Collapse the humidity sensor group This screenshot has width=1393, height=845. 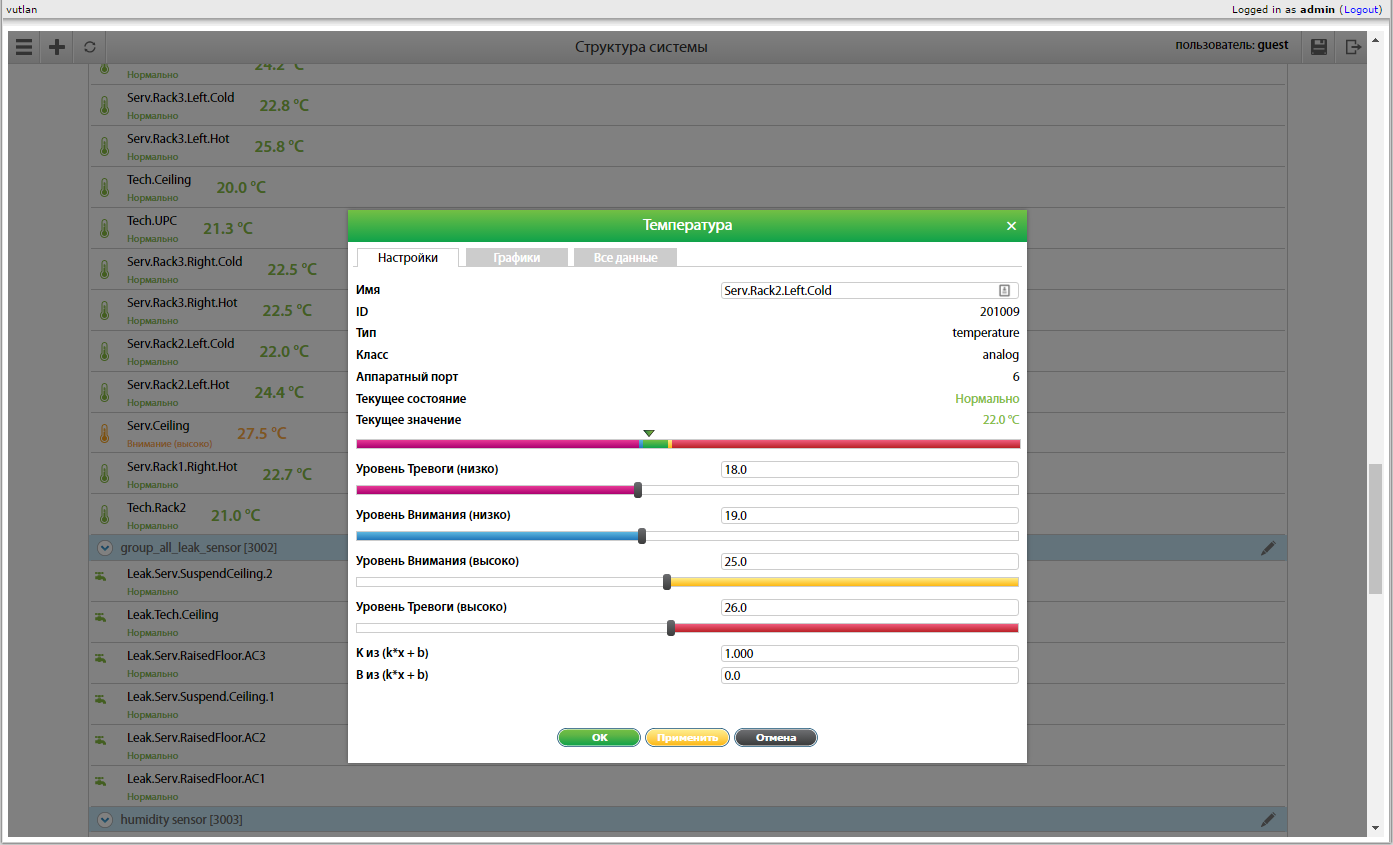tap(104, 820)
